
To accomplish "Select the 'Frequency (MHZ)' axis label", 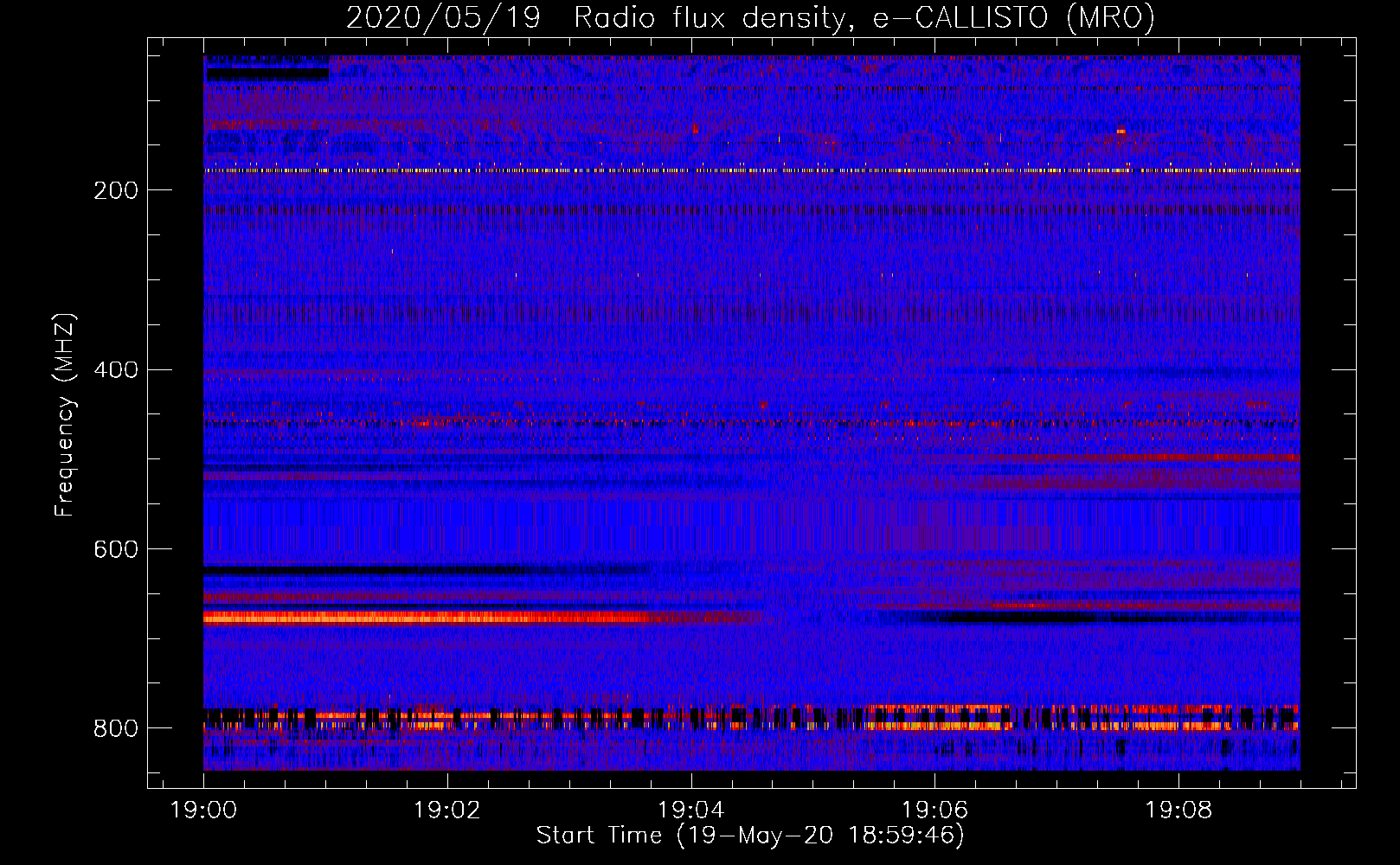I will (x=65, y=415).
